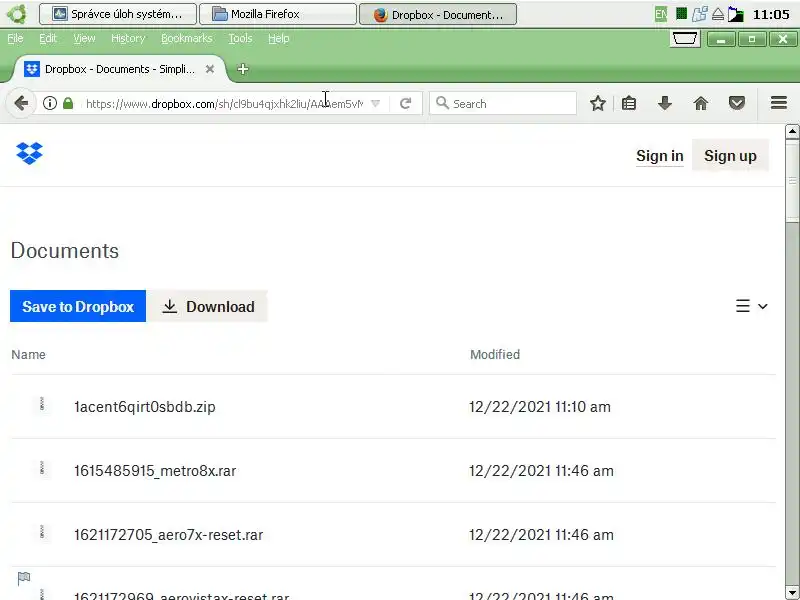Image resolution: width=800 pixels, height=600 pixels.
Task: Open the Edit menu
Action: (48, 38)
